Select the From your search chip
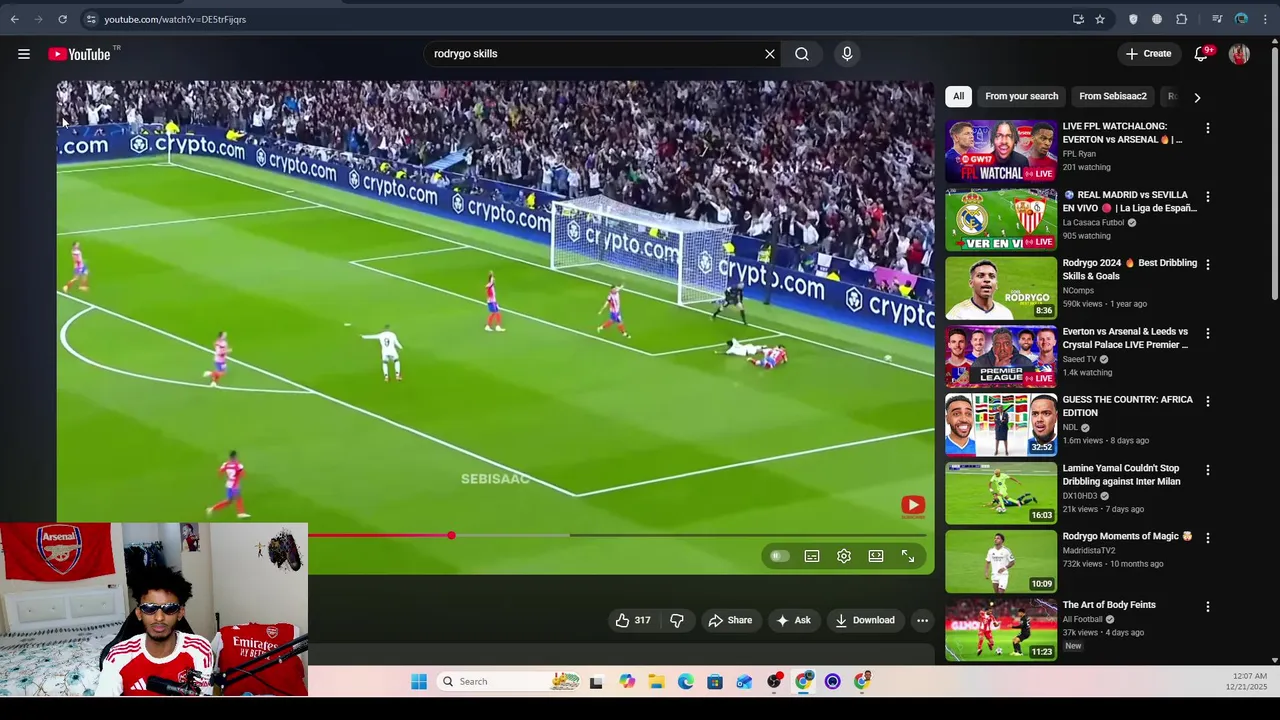Viewport: 1280px width, 720px height. pos(1021,96)
